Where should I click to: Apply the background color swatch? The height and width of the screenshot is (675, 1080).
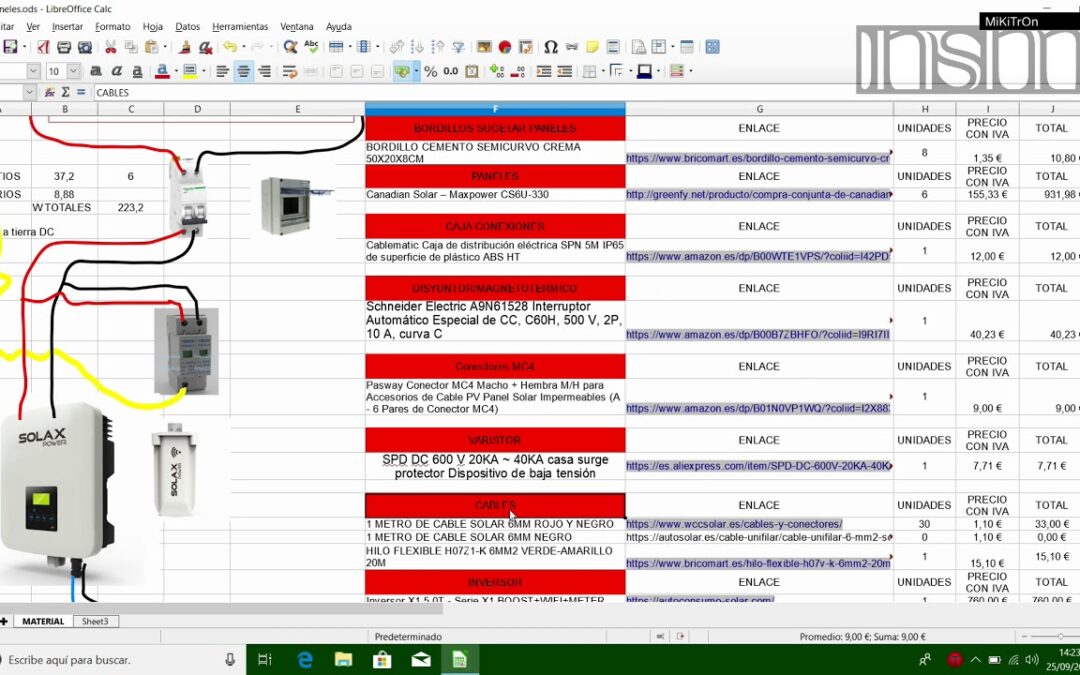point(190,71)
